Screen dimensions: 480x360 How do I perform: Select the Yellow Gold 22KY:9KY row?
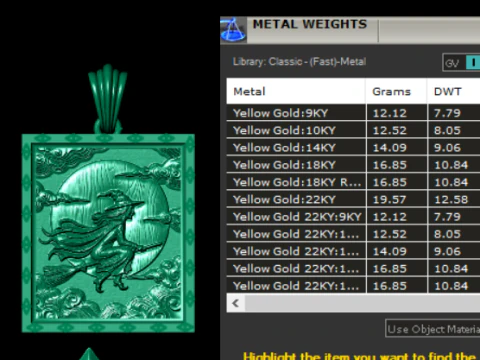pyautogui.click(x=353, y=217)
